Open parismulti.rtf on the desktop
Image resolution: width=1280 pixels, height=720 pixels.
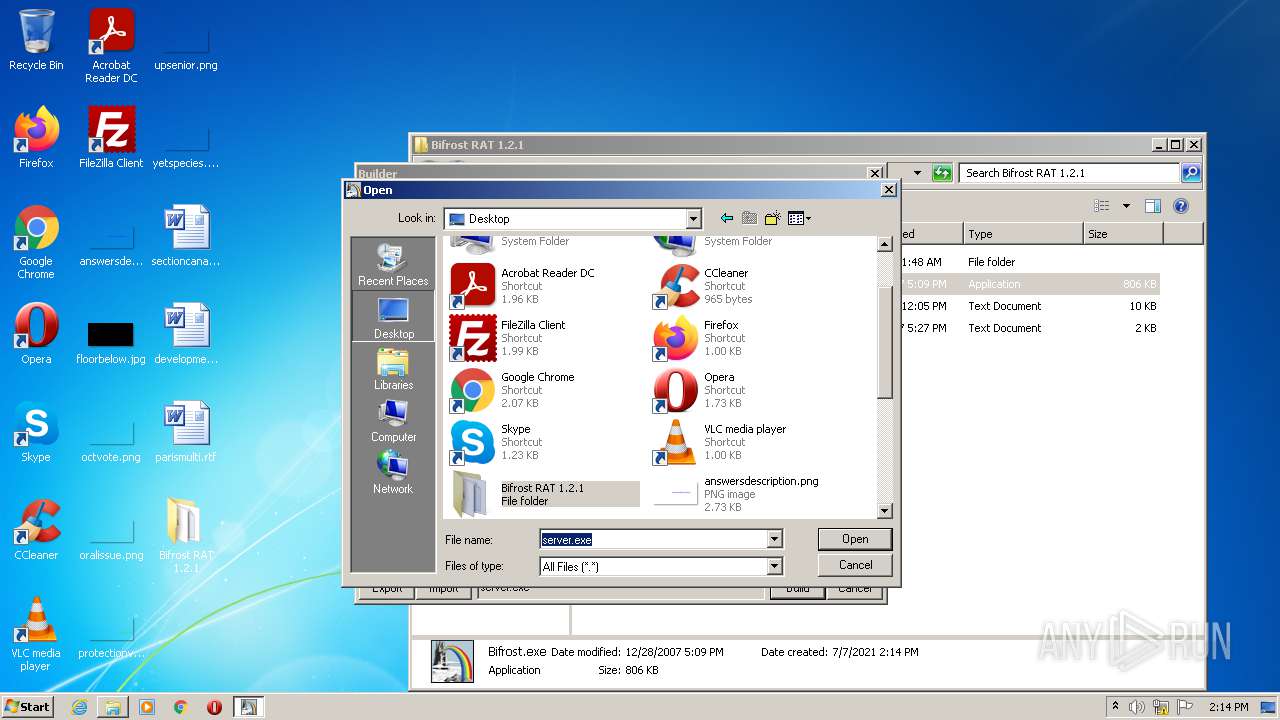(x=186, y=432)
